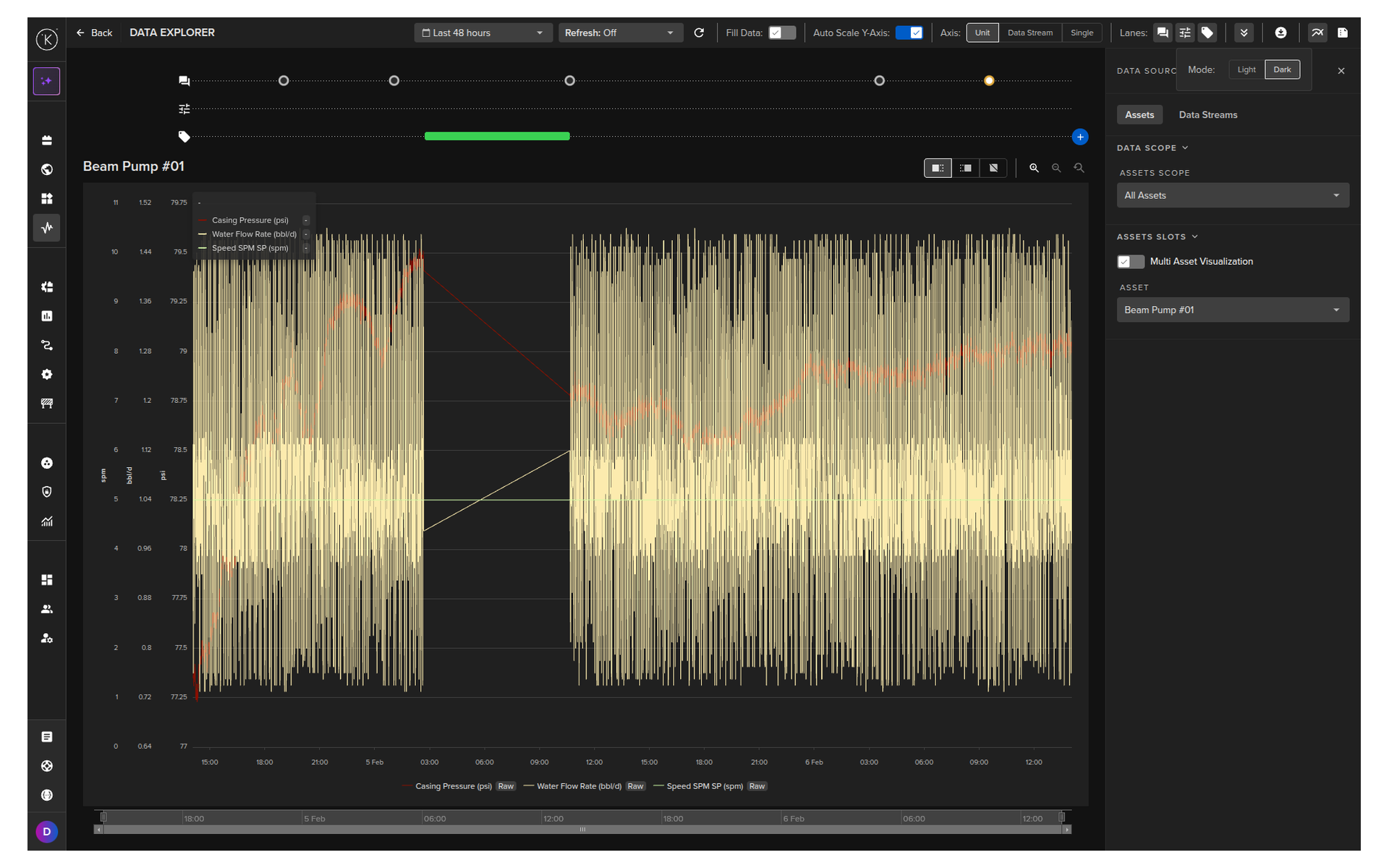Viewport: 1389px width, 868px height.
Task: Open Data Explorer pulse icon in sidebar
Action: (x=47, y=228)
